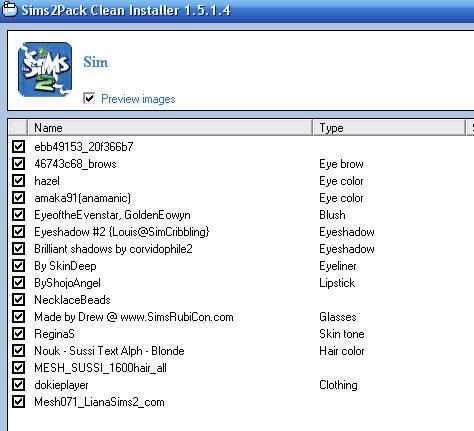Toggle the Preview images checkbox
This screenshot has height=431, width=474.
[x=89, y=98]
